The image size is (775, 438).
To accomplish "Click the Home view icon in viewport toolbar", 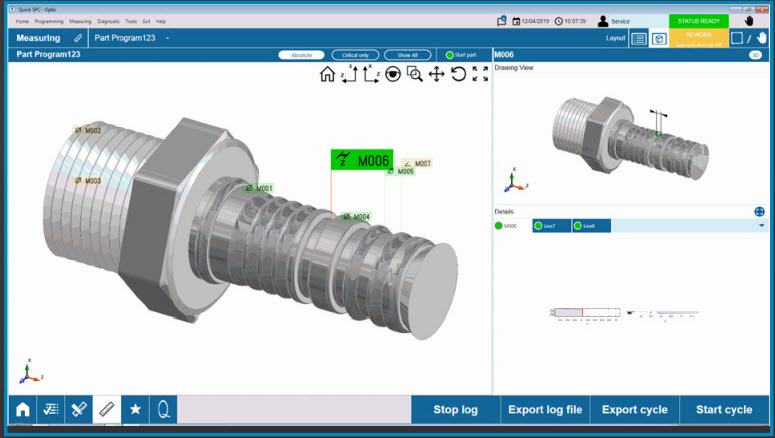I will [327, 74].
